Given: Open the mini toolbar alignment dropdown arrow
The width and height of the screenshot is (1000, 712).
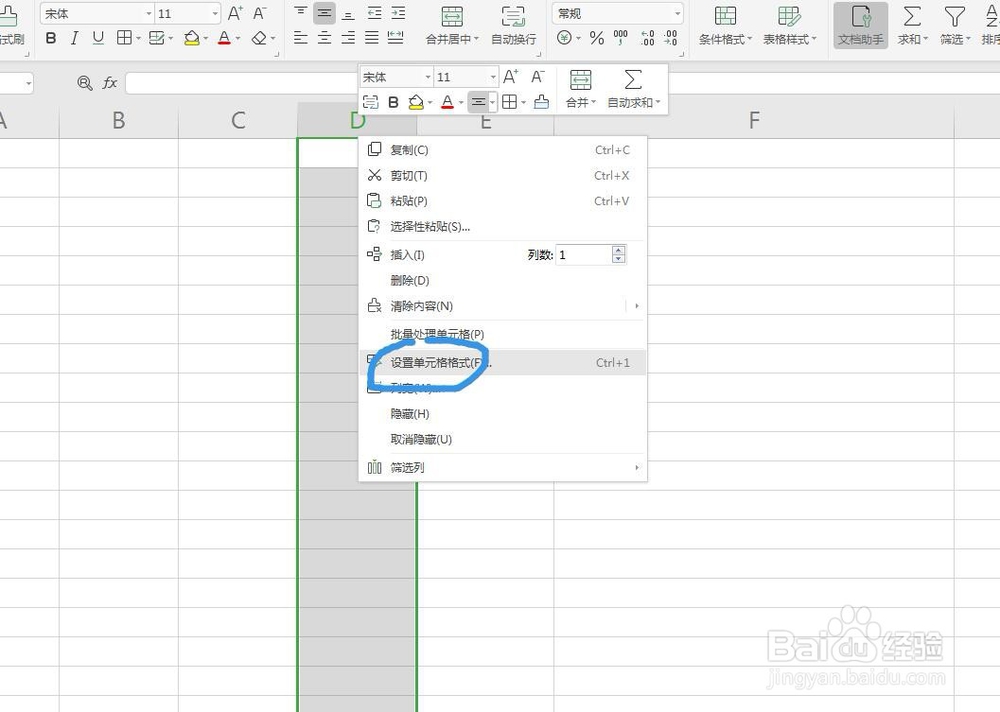Looking at the screenshot, I should pyautogui.click(x=492, y=102).
